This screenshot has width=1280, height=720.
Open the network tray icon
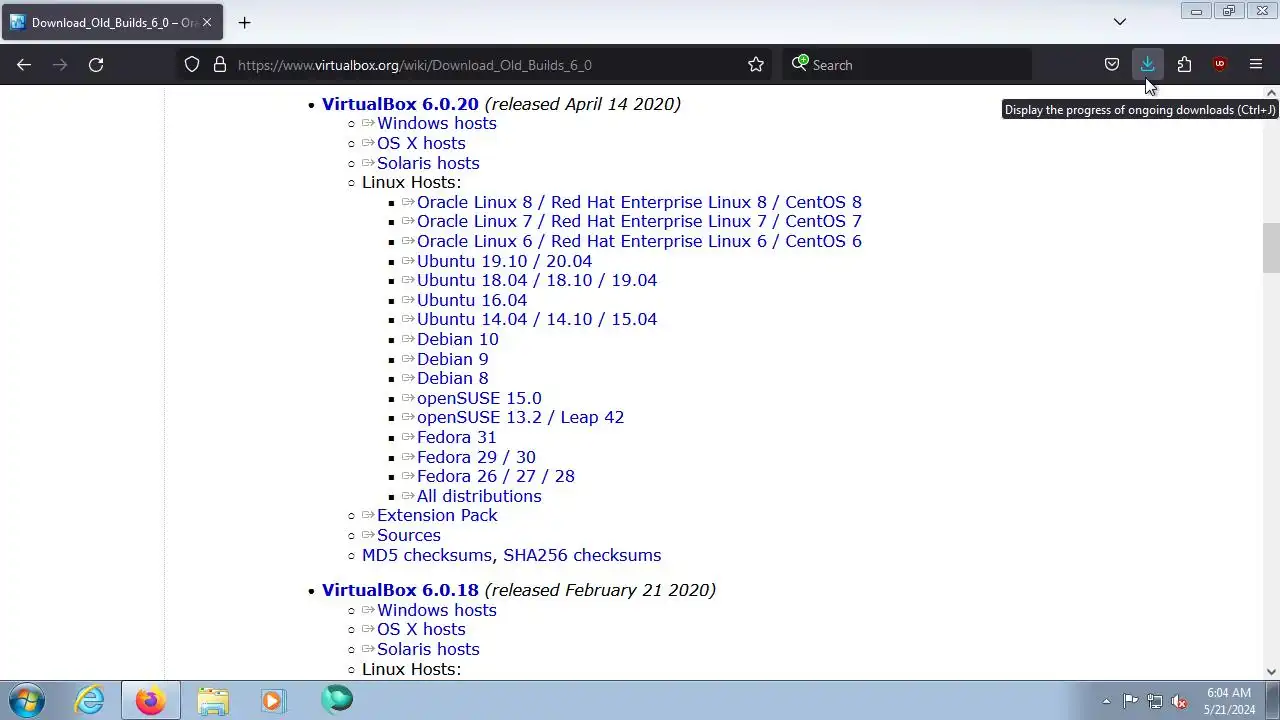pos(1155,701)
